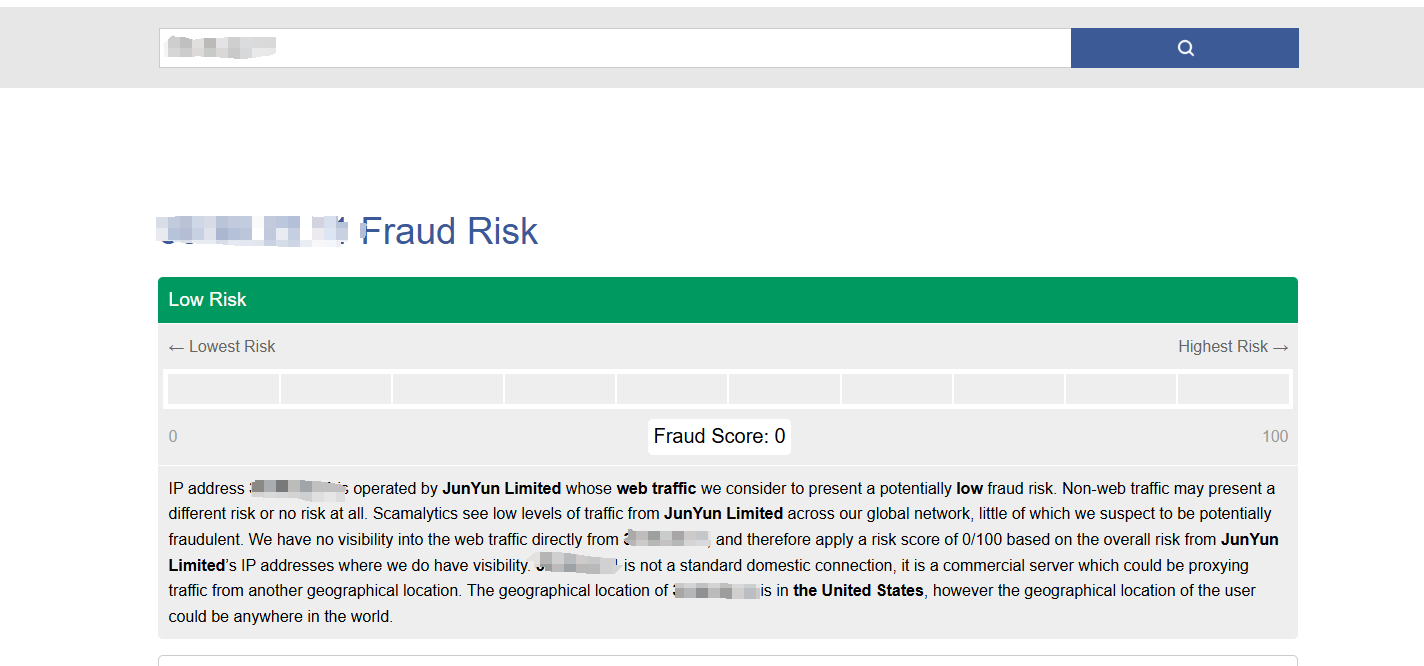The height and width of the screenshot is (666, 1424).
Task: Click the Fraud Risk page heading
Action: point(449,232)
